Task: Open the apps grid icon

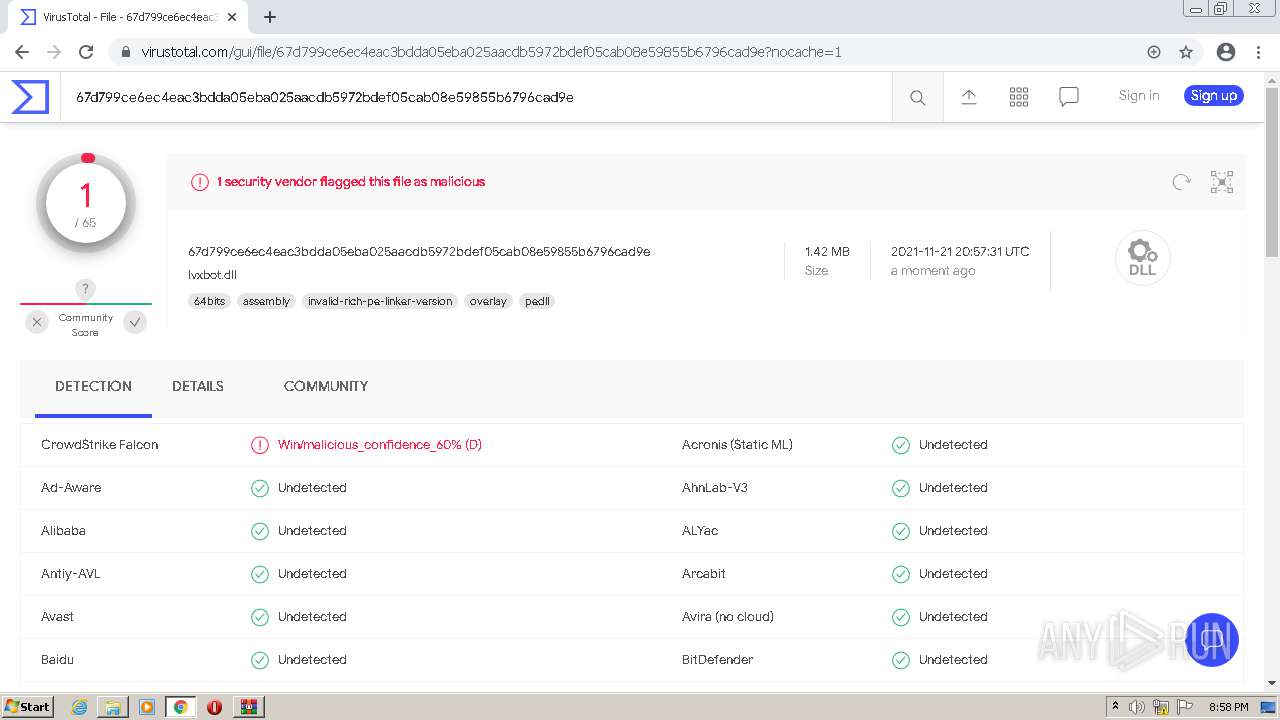Action: click(x=1018, y=96)
